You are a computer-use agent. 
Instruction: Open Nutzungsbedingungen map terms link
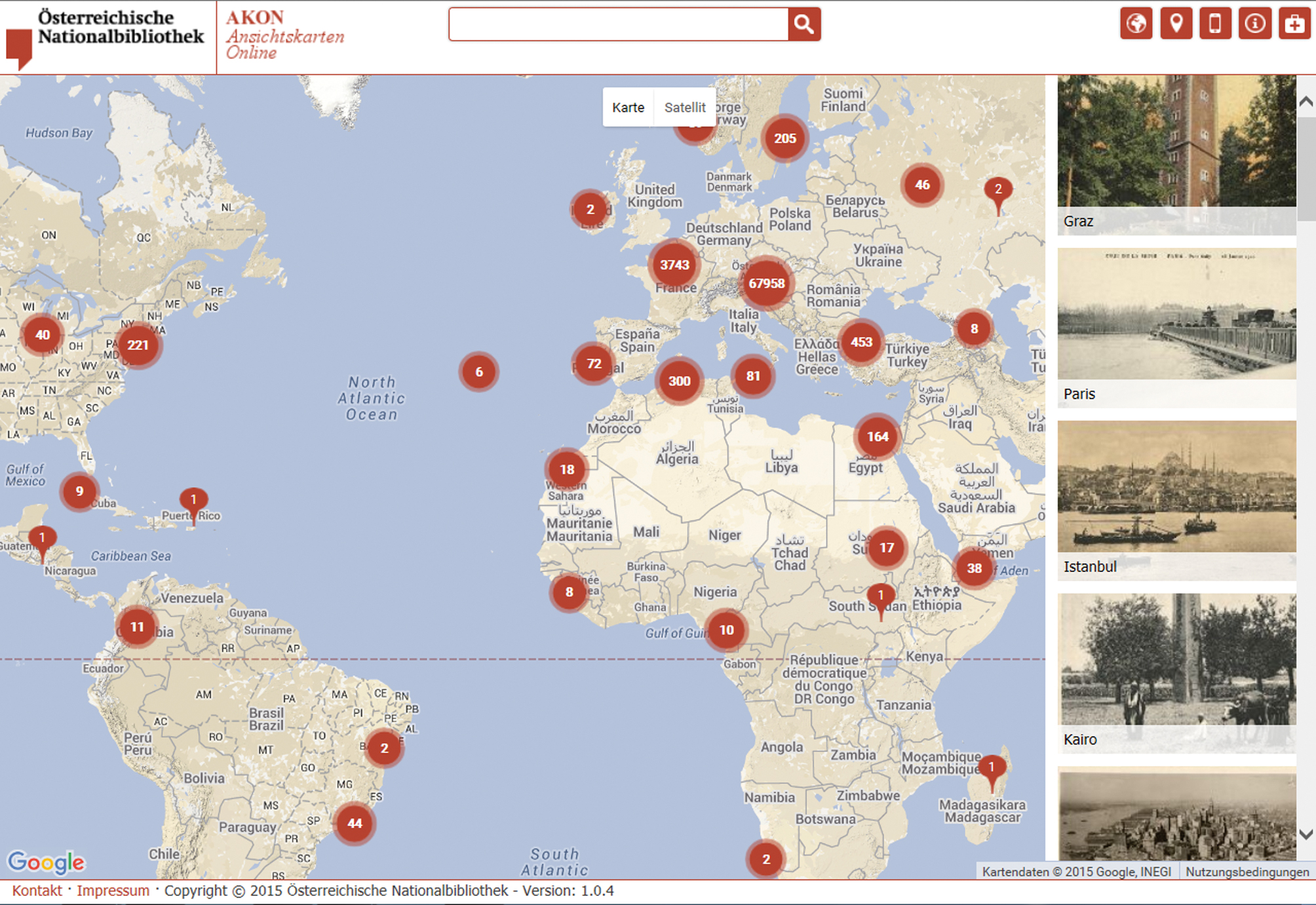(1247, 872)
